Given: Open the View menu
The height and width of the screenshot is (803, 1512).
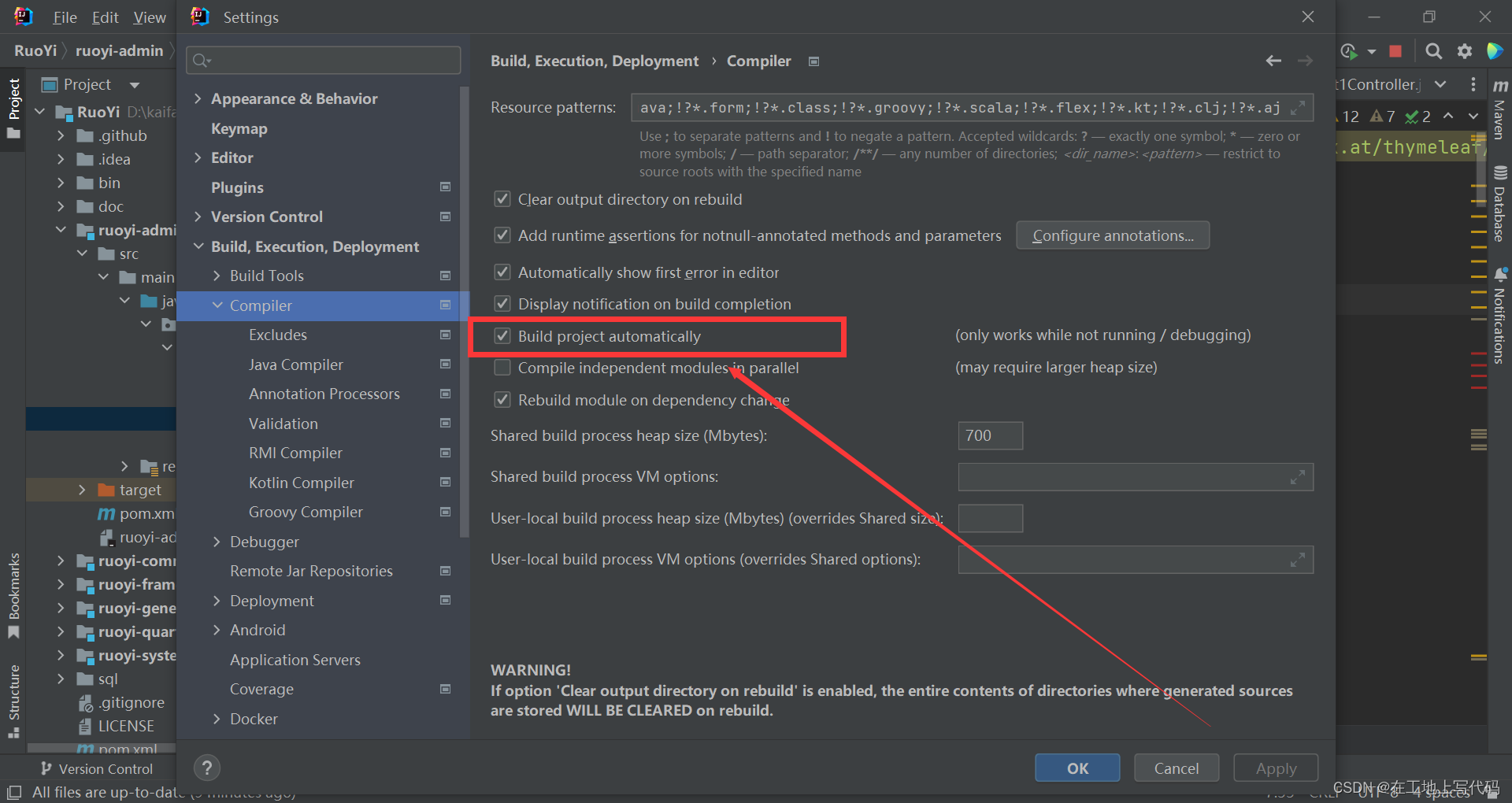Looking at the screenshot, I should click(x=150, y=17).
